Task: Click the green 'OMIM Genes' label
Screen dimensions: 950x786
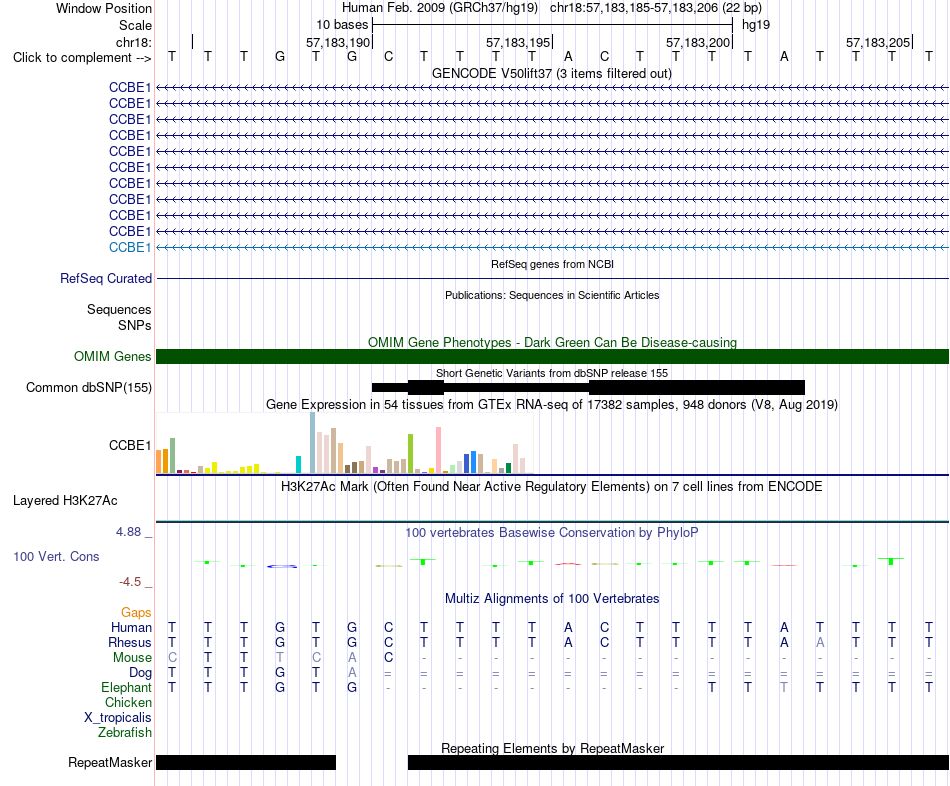Action: tap(112, 356)
